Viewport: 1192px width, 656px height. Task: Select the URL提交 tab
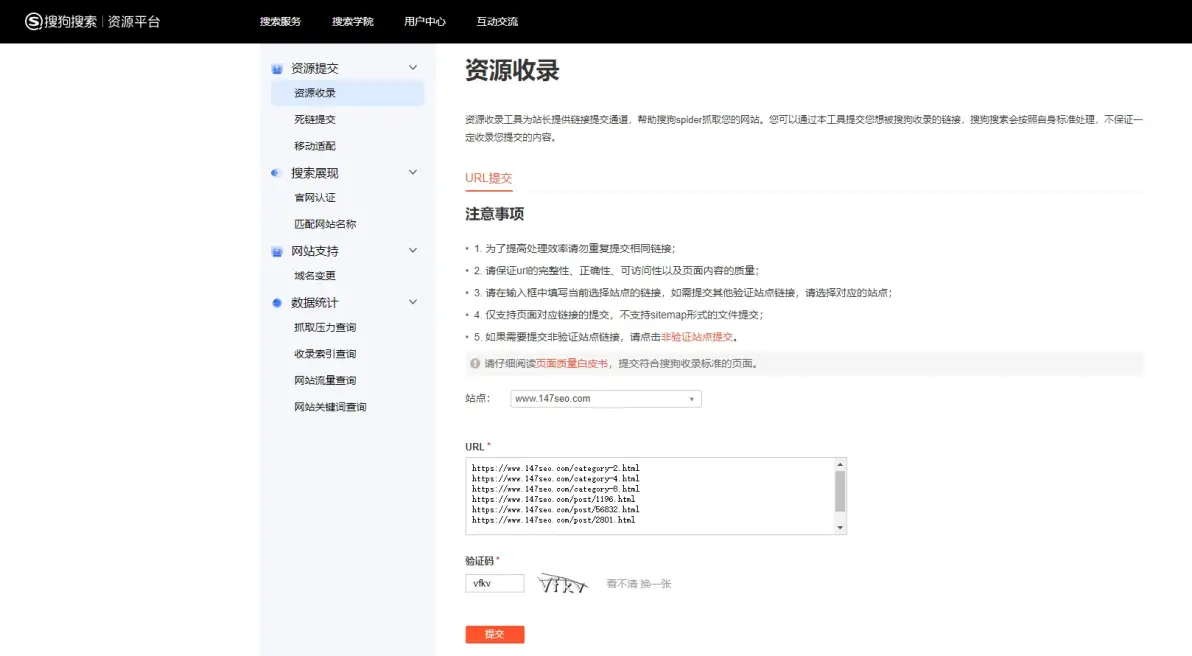tap(489, 178)
